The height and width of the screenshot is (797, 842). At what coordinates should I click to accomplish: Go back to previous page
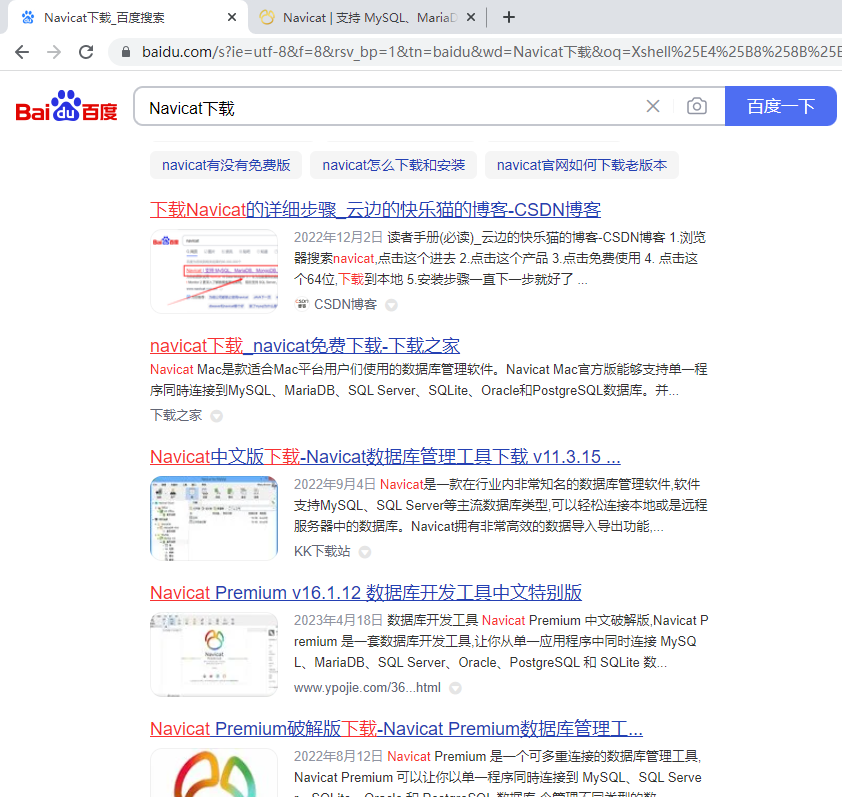point(21,52)
